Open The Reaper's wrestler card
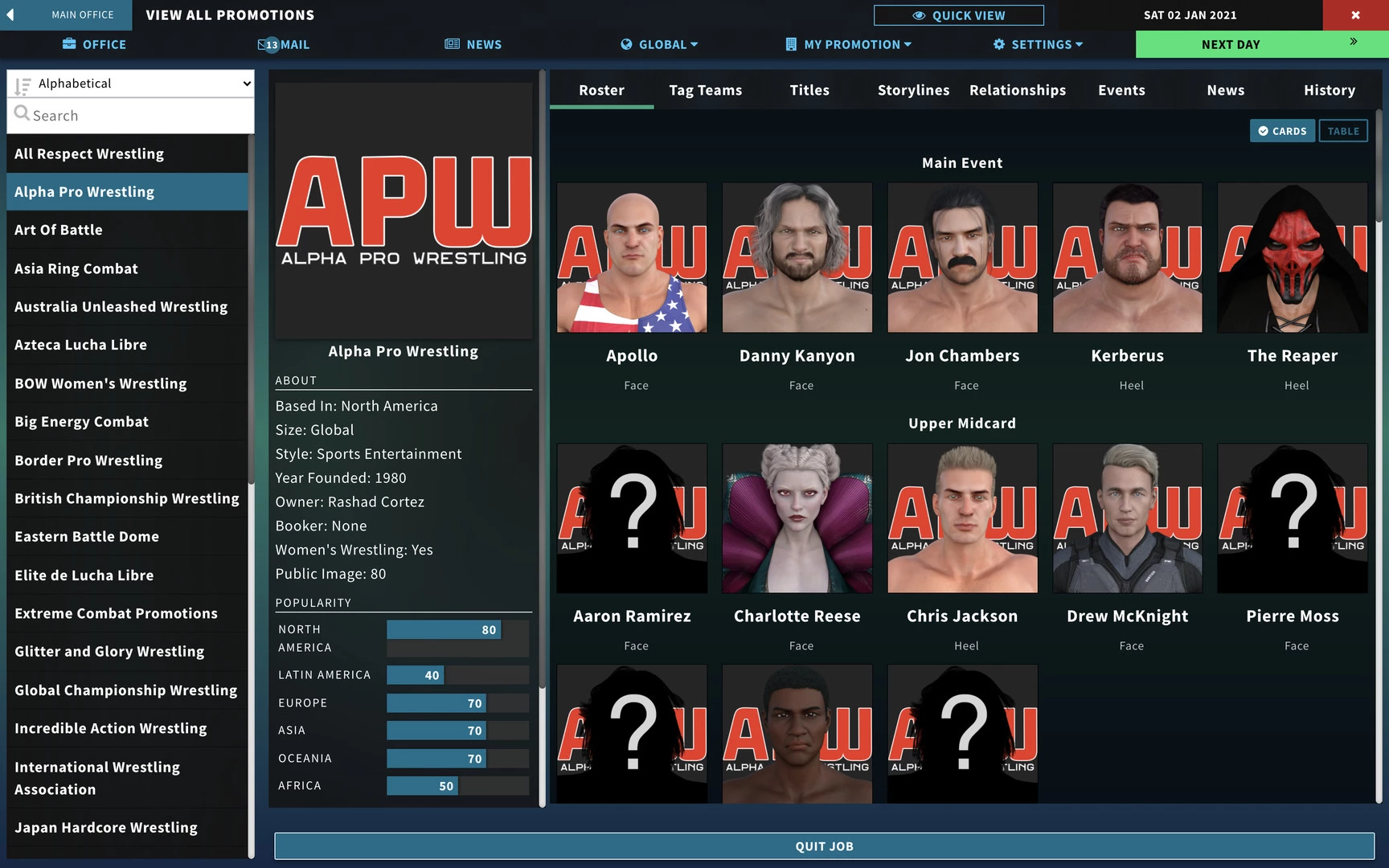Screen dimensions: 1389x868 [1293, 258]
